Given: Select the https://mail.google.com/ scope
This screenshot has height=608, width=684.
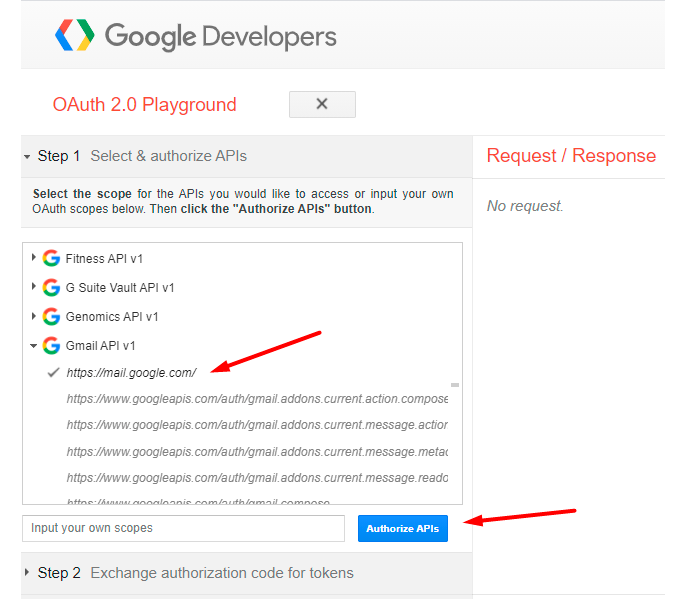Looking at the screenshot, I should pos(131,373).
